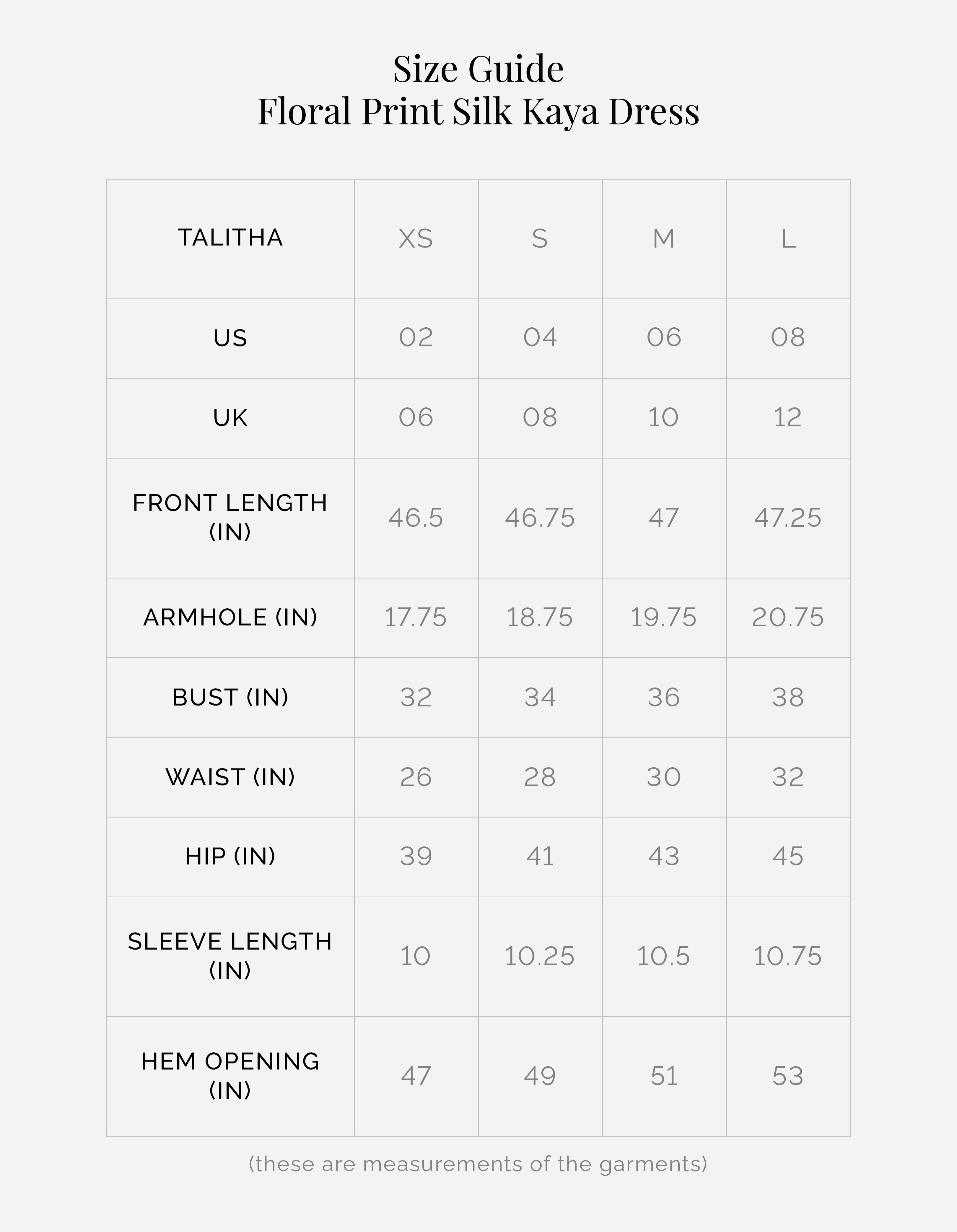Click the 20.75 armhole value
The width and height of the screenshot is (957, 1232).
[x=788, y=617]
